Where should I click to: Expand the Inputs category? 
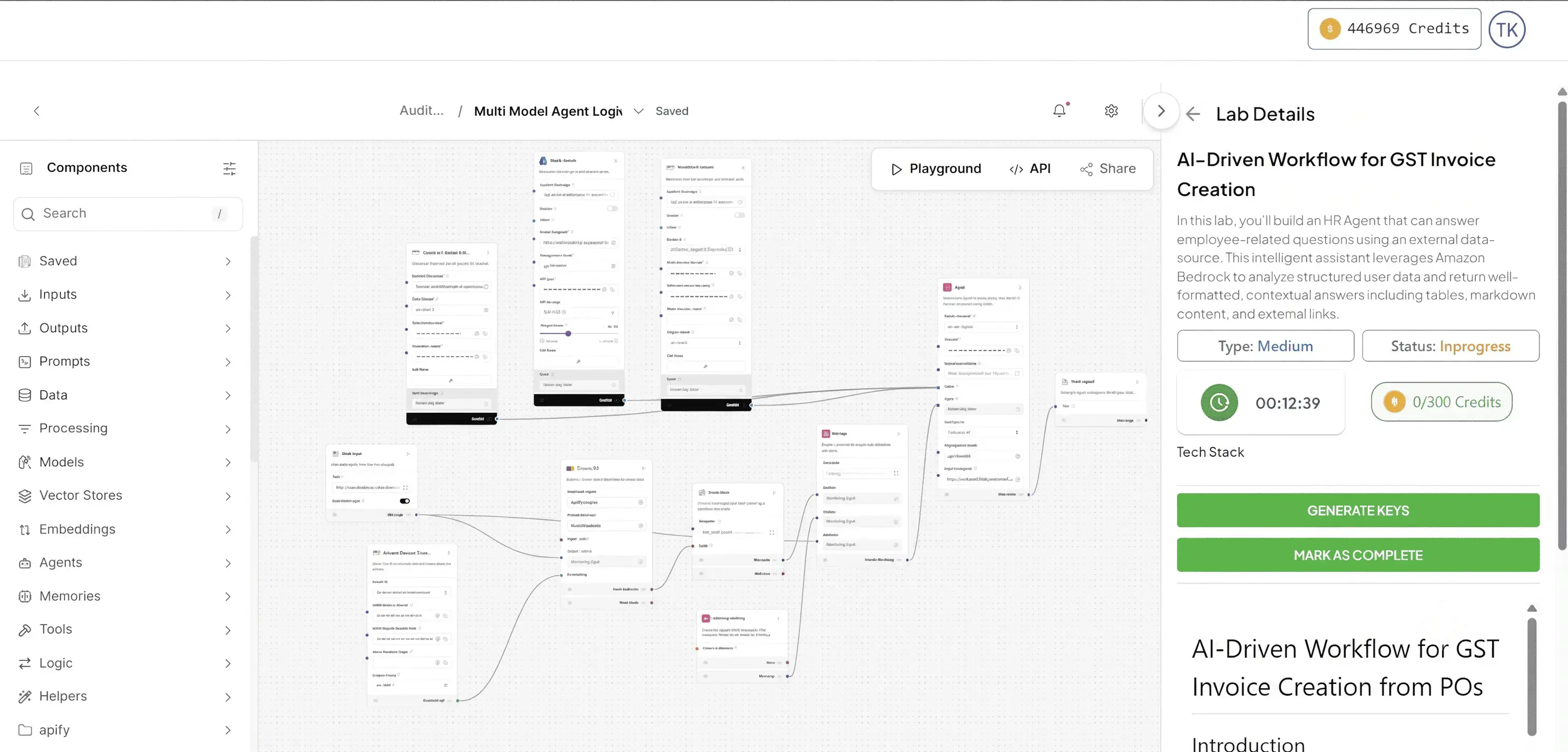coord(228,295)
